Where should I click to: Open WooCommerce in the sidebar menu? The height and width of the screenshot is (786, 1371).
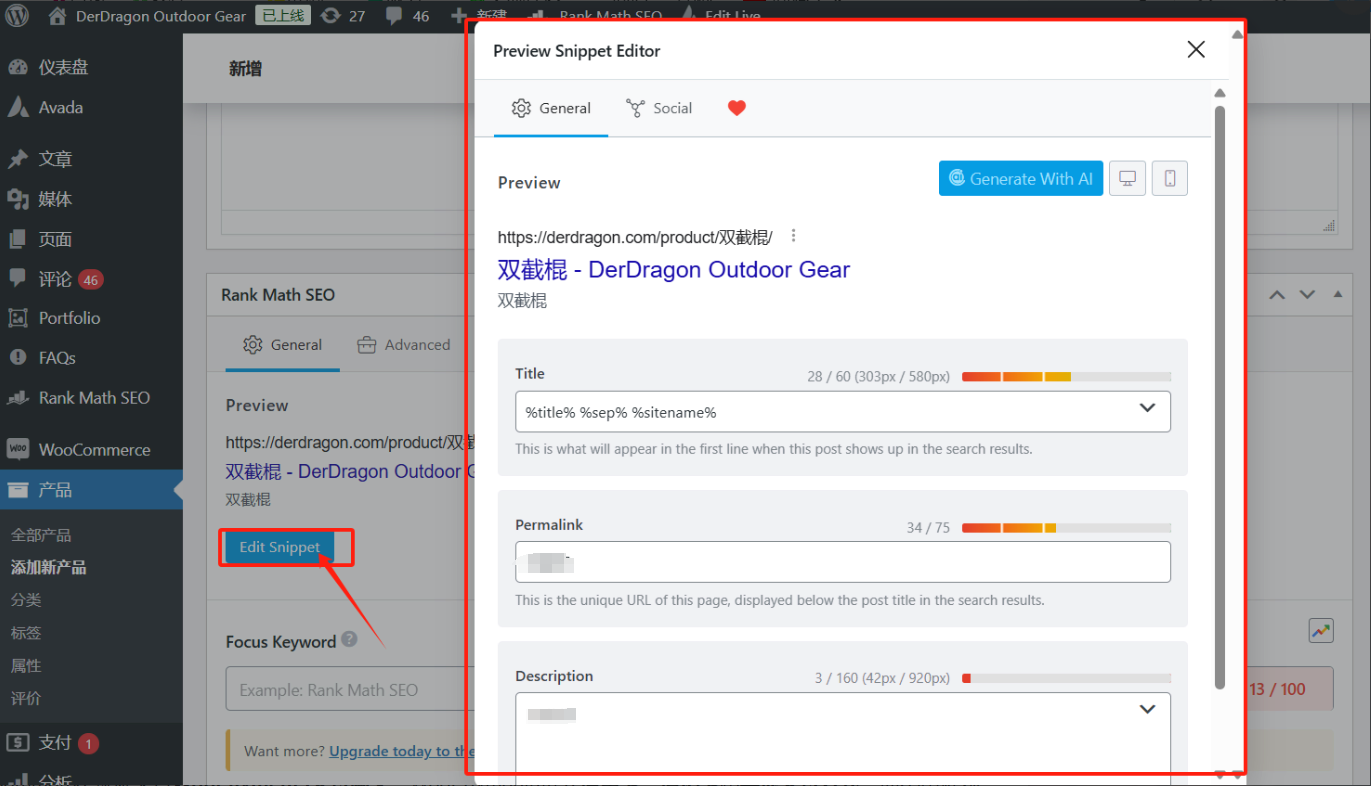point(93,450)
